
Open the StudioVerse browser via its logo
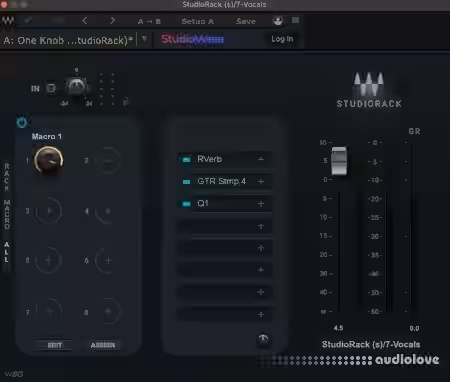click(x=193, y=39)
